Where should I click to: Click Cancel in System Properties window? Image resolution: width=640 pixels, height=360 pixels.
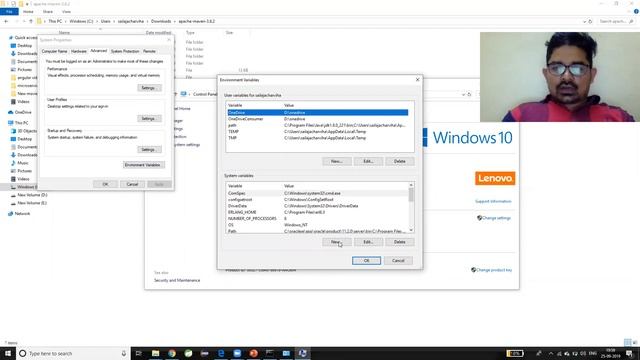pyautogui.click(x=132, y=184)
